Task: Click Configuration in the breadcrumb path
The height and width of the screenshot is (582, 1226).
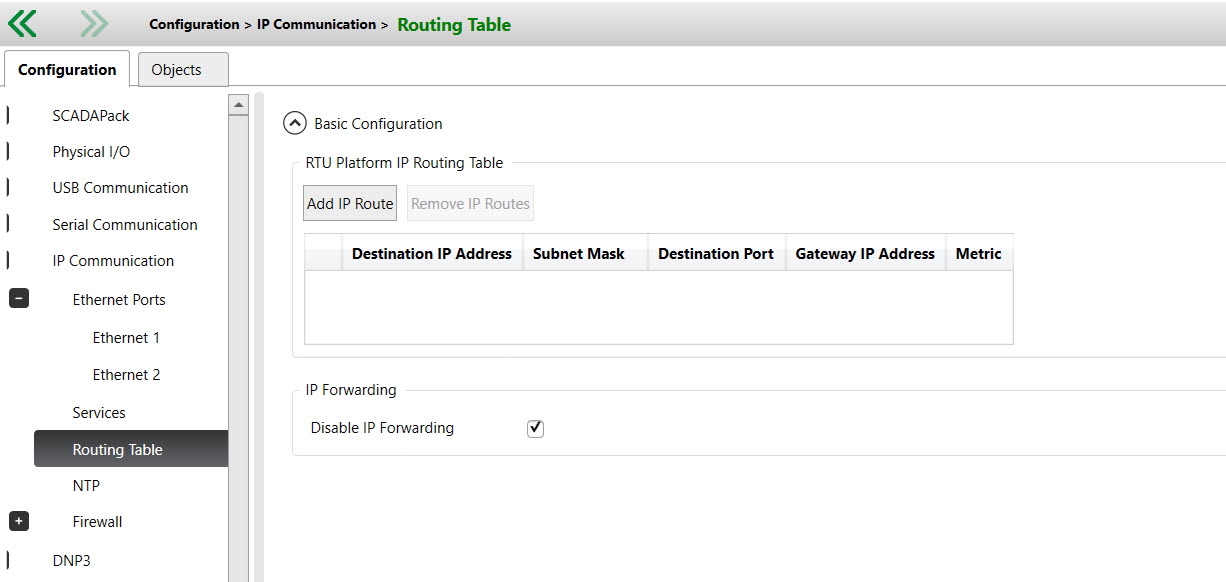Action: (x=194, y=24)
